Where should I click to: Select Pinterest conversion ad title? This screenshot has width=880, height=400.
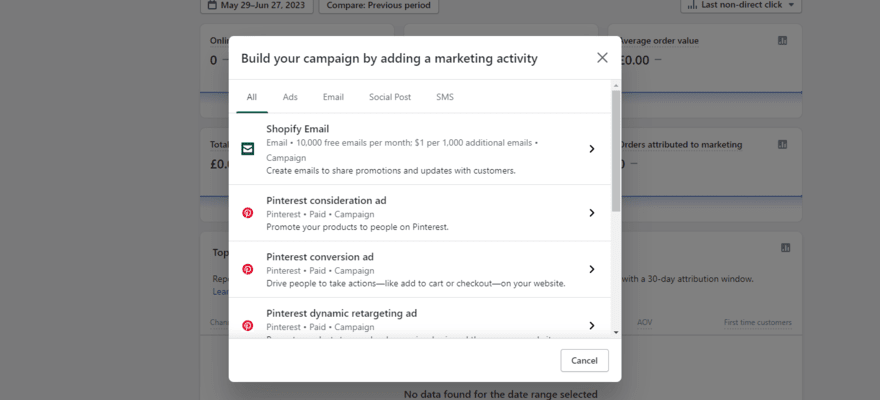320,257
